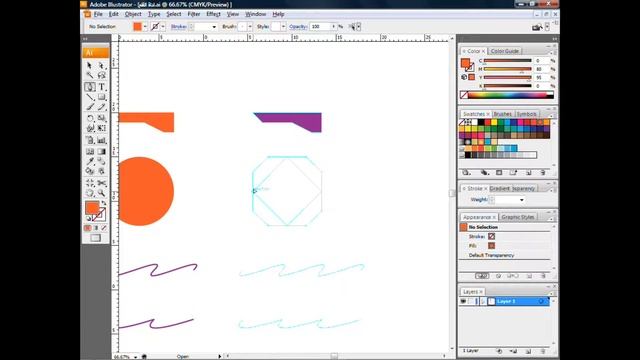Switch to the Gradient tab

point(500,189)
